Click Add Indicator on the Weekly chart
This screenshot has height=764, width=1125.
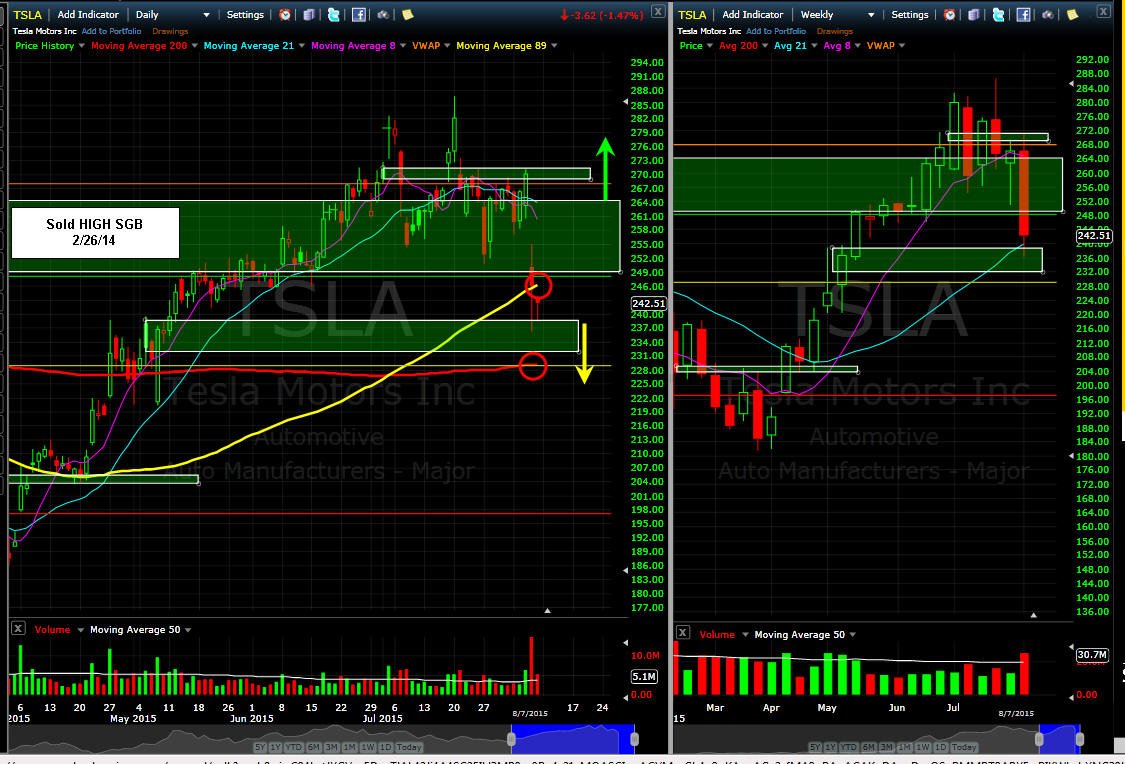tap(753, 14)
